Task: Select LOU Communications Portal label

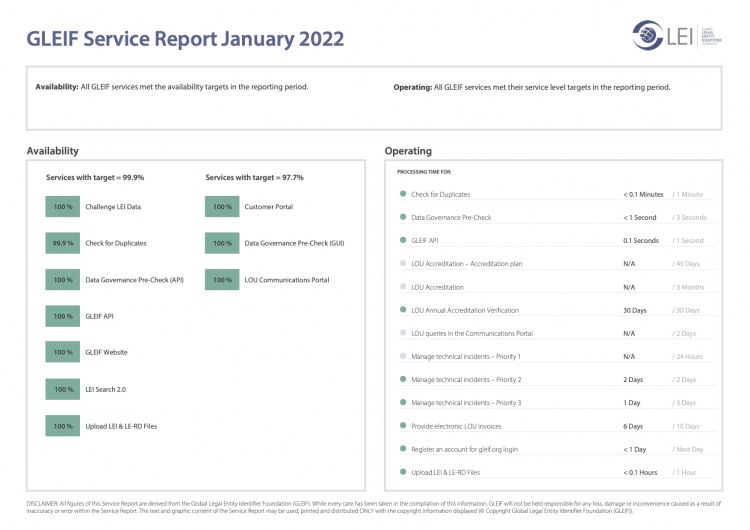Action: pyautogui.click(x=286, y=280)
